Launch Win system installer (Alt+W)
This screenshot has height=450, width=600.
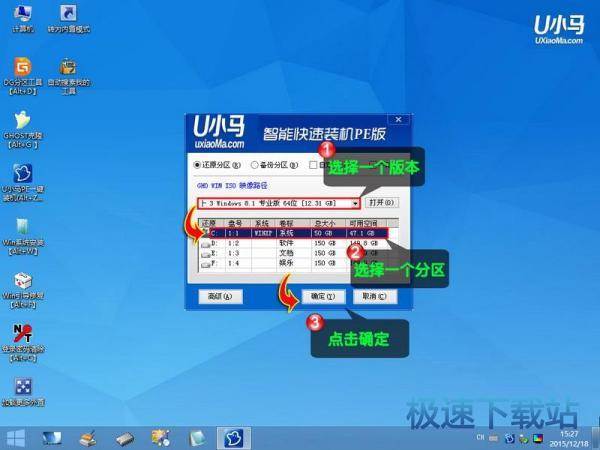23,236
